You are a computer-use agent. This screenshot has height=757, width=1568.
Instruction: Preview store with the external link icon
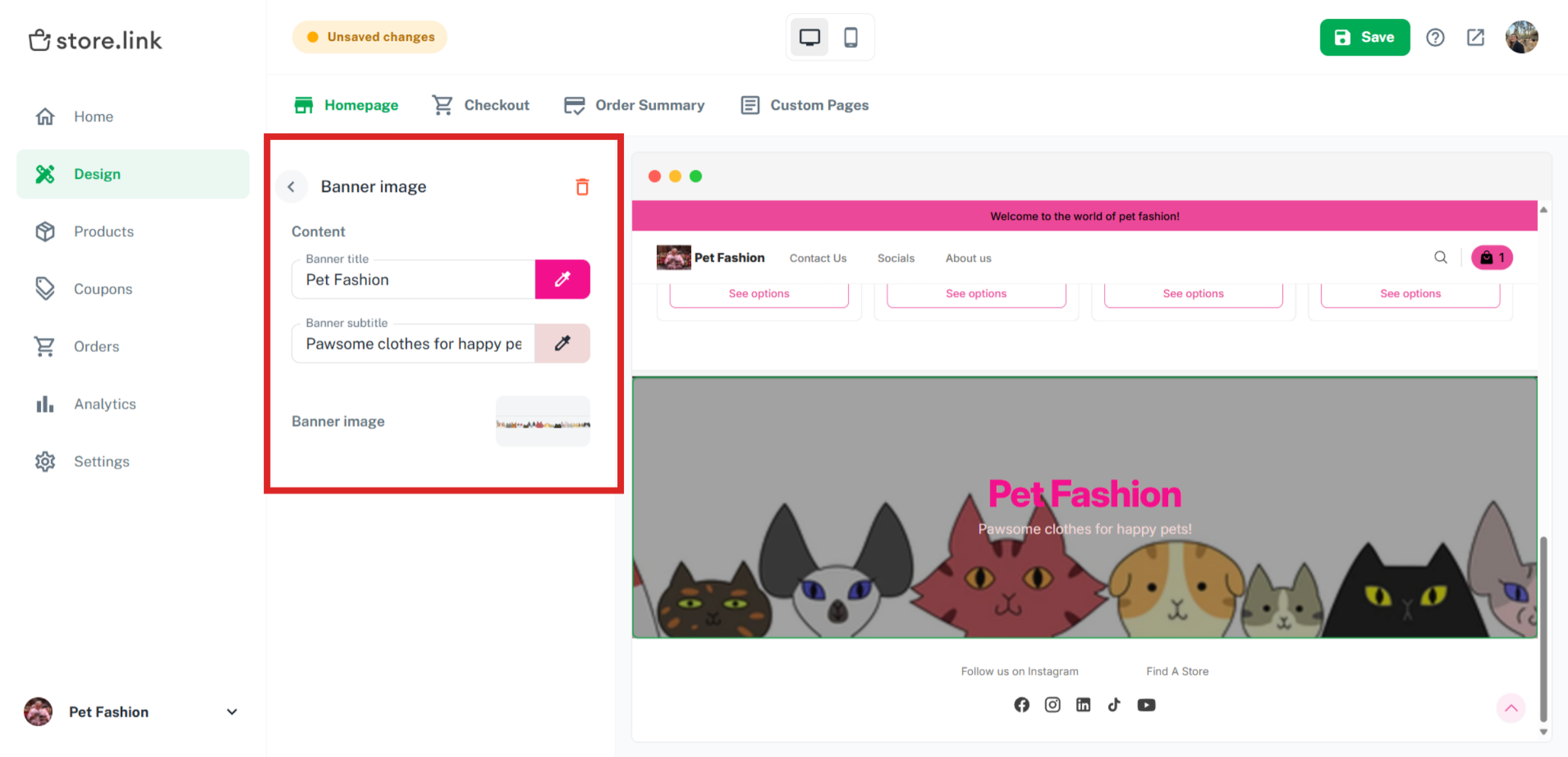click(x=1475, y=37)
